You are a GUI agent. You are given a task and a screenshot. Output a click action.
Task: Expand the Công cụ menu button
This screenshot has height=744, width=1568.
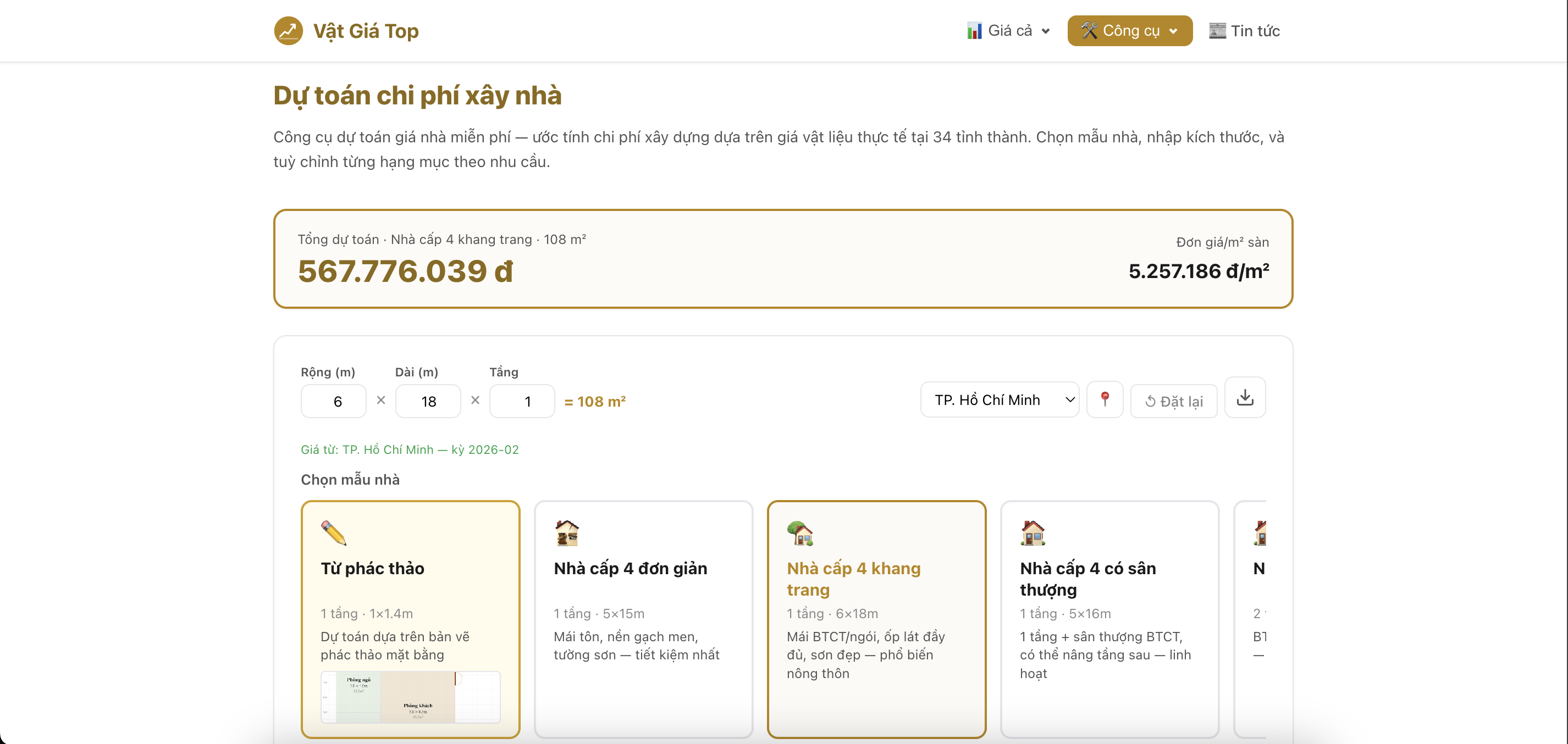(x=1130, y=30)
